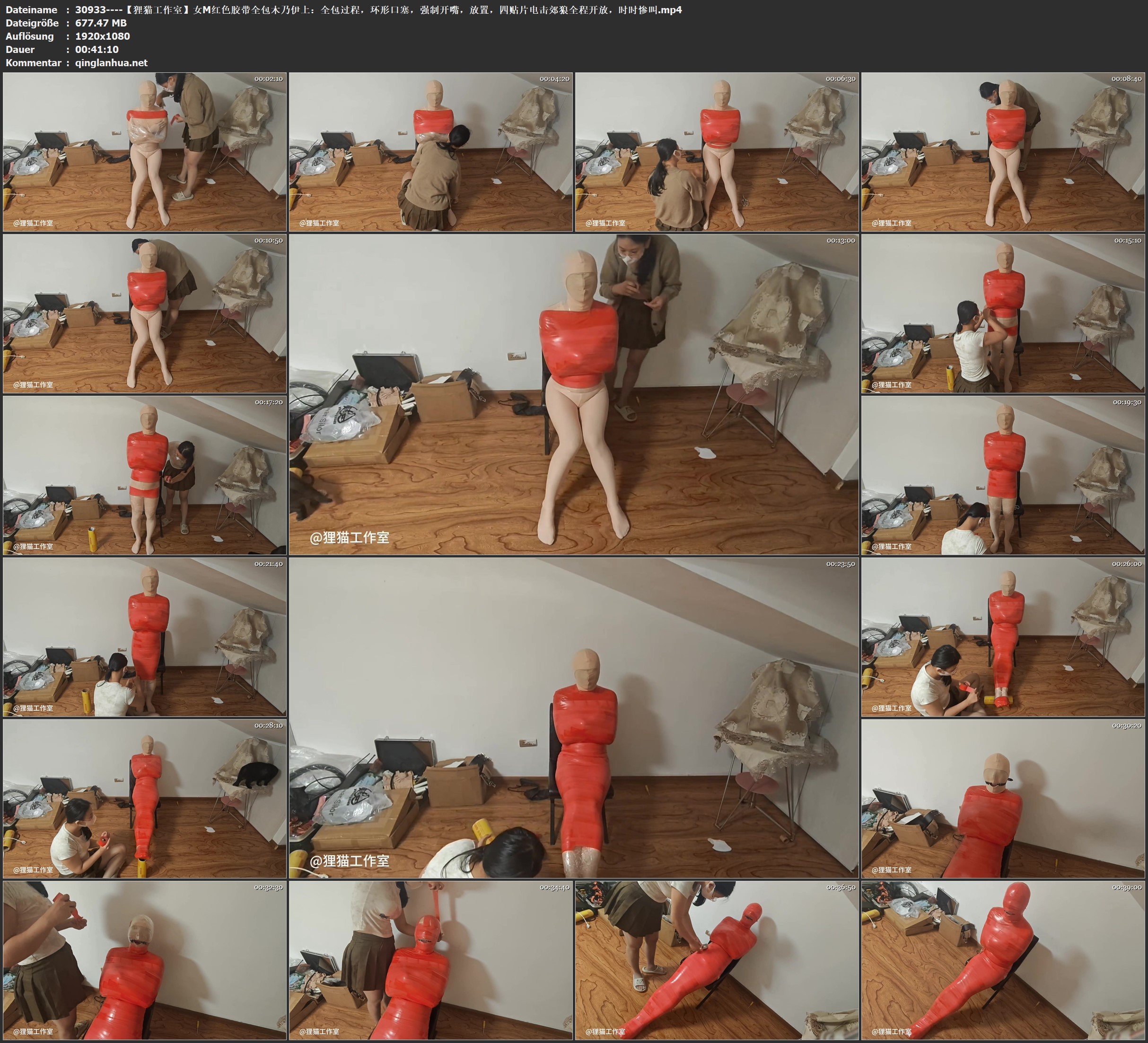Select the thumbnail at 00:17:20
The height and width of the screenshot is (1043, 1148).
145,475
